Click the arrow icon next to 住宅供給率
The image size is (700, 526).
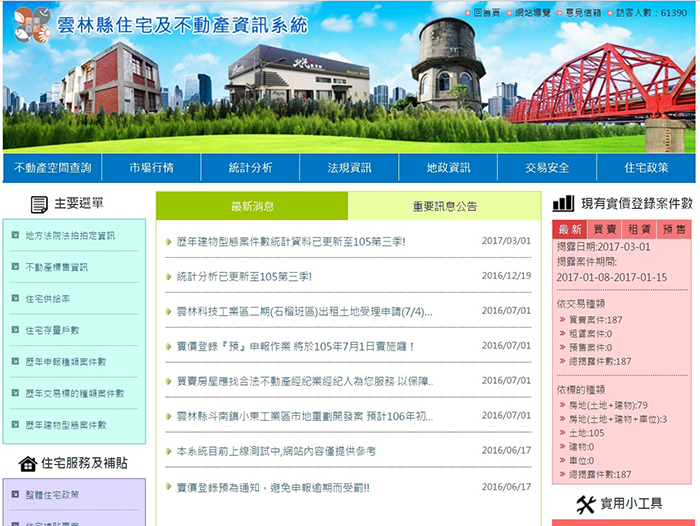pyautogui.click(x=16, y=298)
